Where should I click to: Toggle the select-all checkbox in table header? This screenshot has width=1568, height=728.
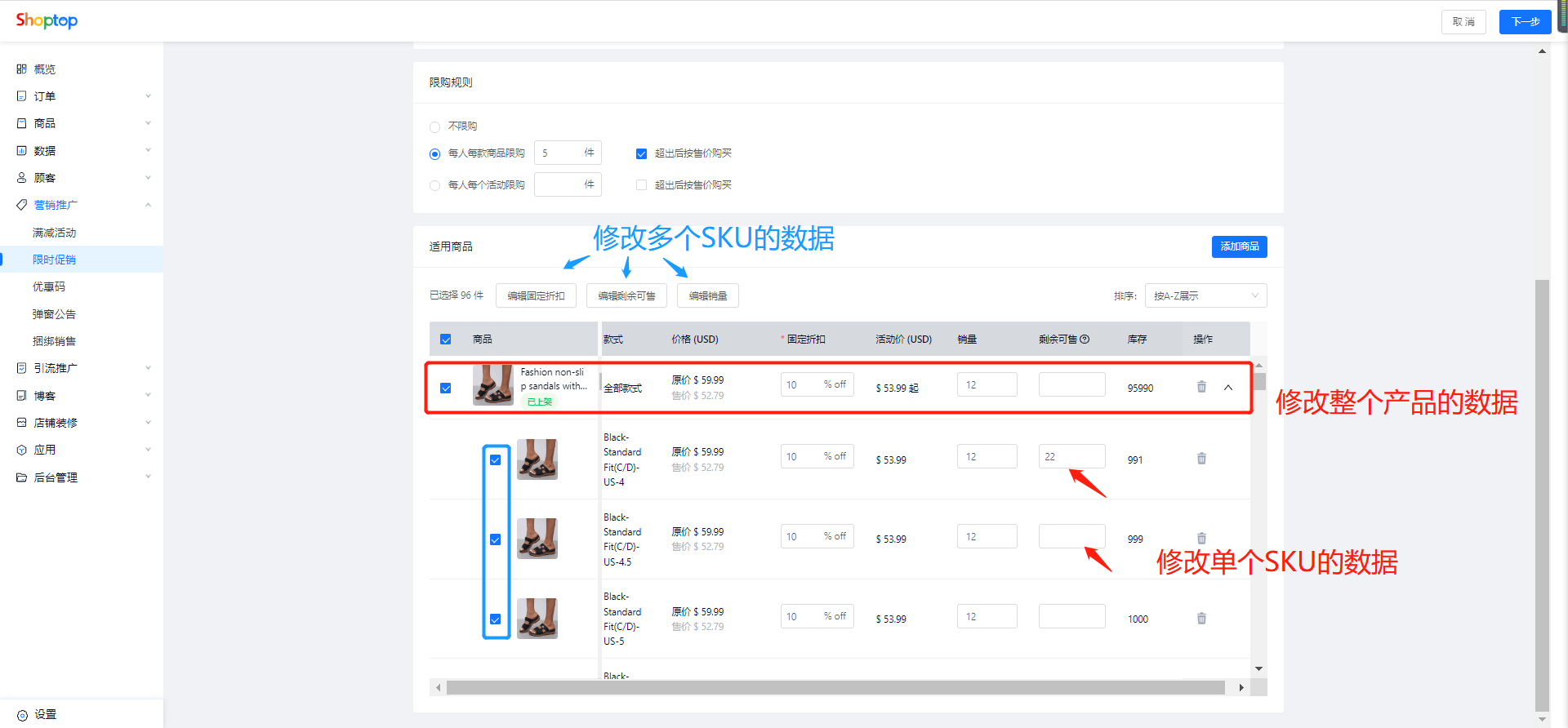(446, 340)
